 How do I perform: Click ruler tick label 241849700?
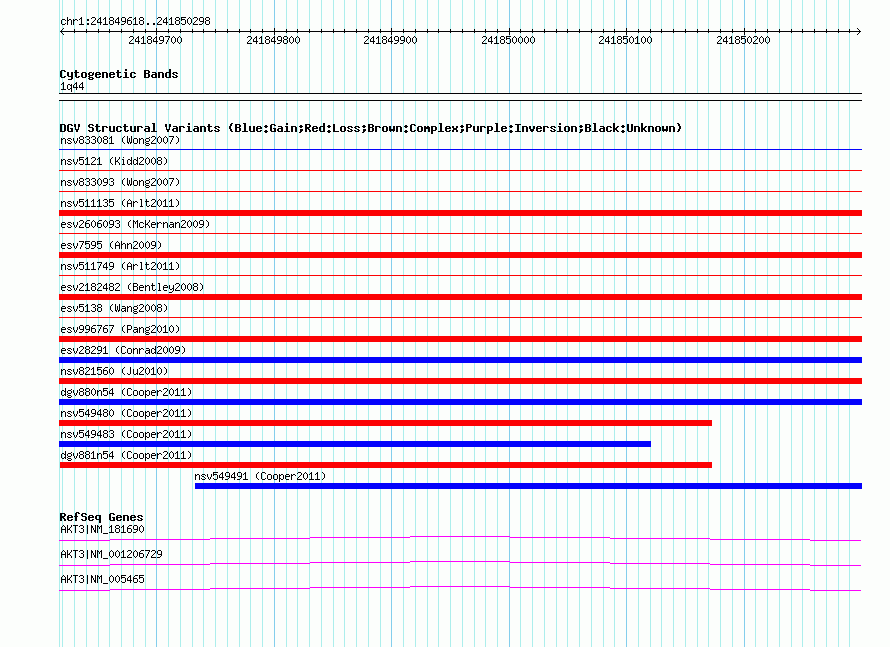click(155, 40)
